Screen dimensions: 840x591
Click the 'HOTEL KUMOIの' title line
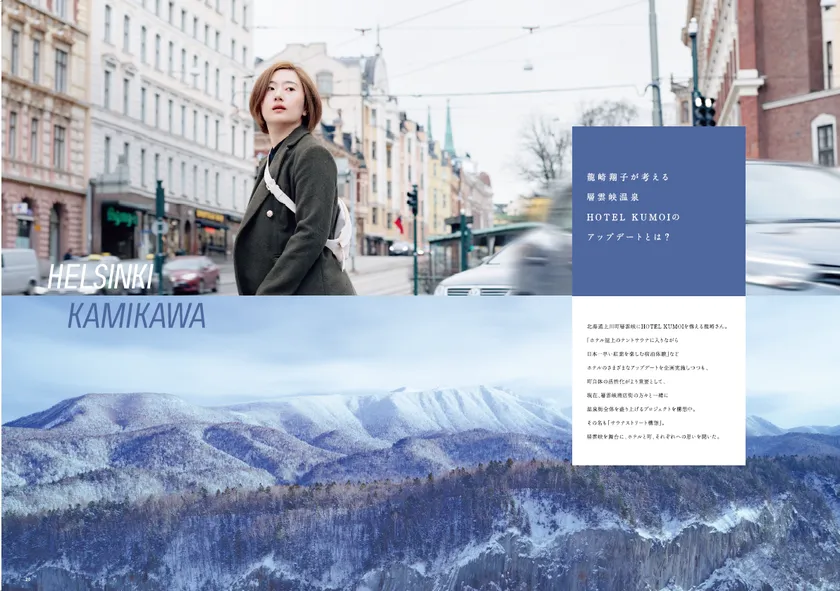pos(633,217)
